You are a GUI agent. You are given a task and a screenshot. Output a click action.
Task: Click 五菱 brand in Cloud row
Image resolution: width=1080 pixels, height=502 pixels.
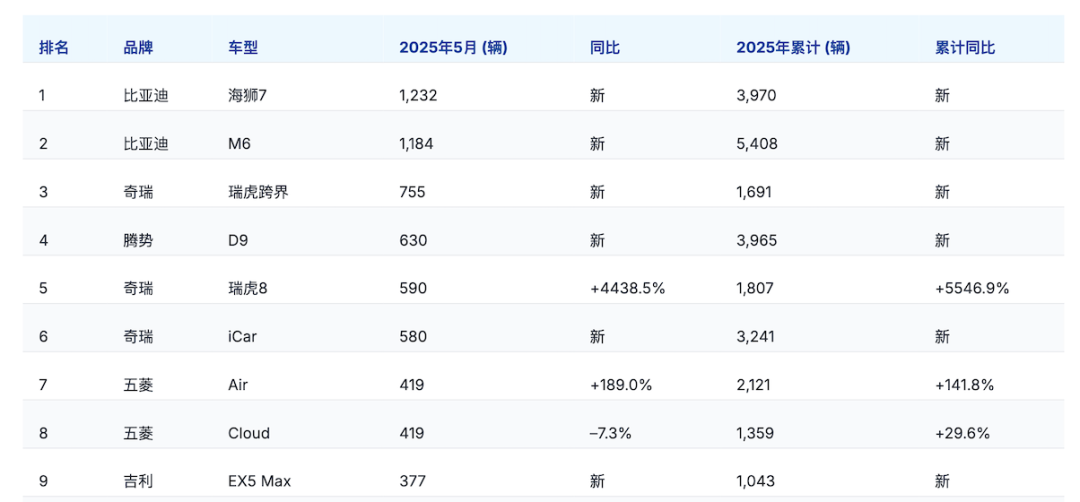138,433
